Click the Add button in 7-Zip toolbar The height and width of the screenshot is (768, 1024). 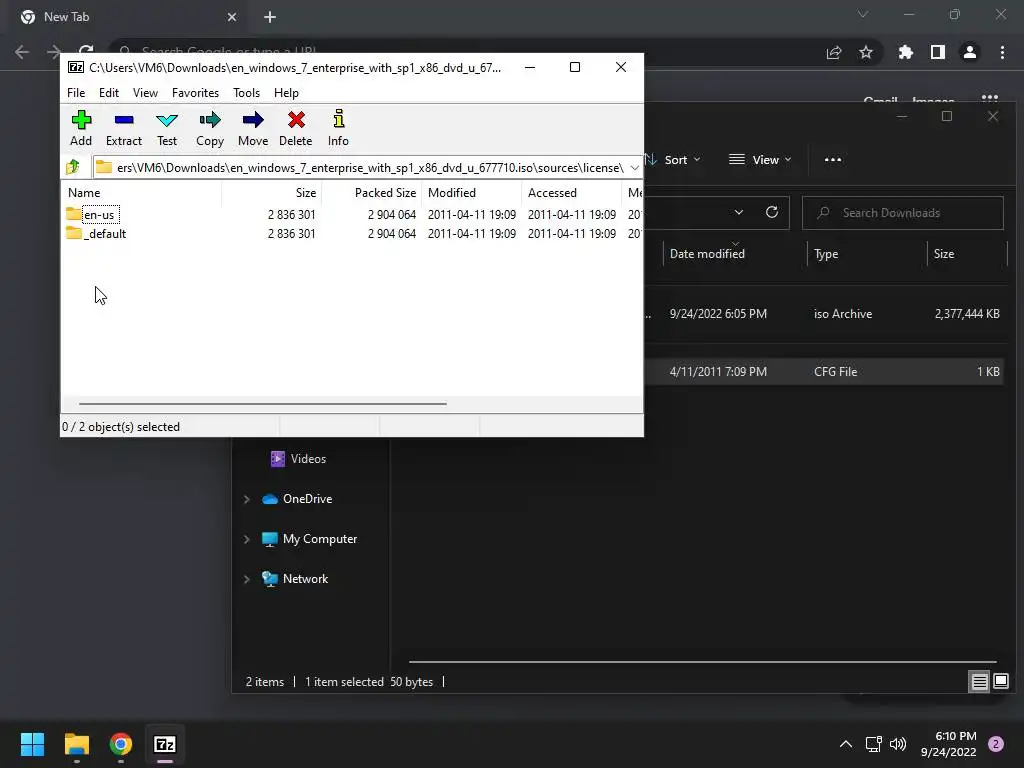click(x=81, y=129)
